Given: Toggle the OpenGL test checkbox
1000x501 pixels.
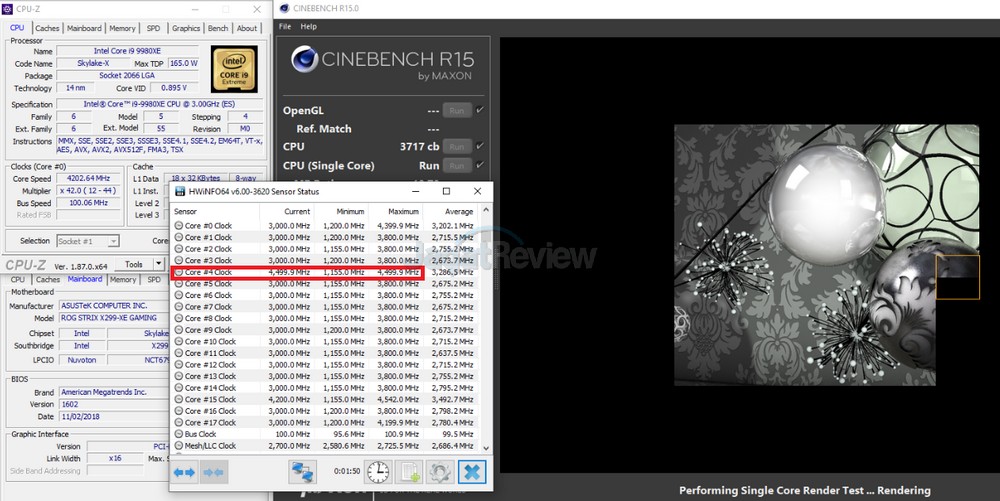Looking at the screenshot, I should (x=480, y=110).
